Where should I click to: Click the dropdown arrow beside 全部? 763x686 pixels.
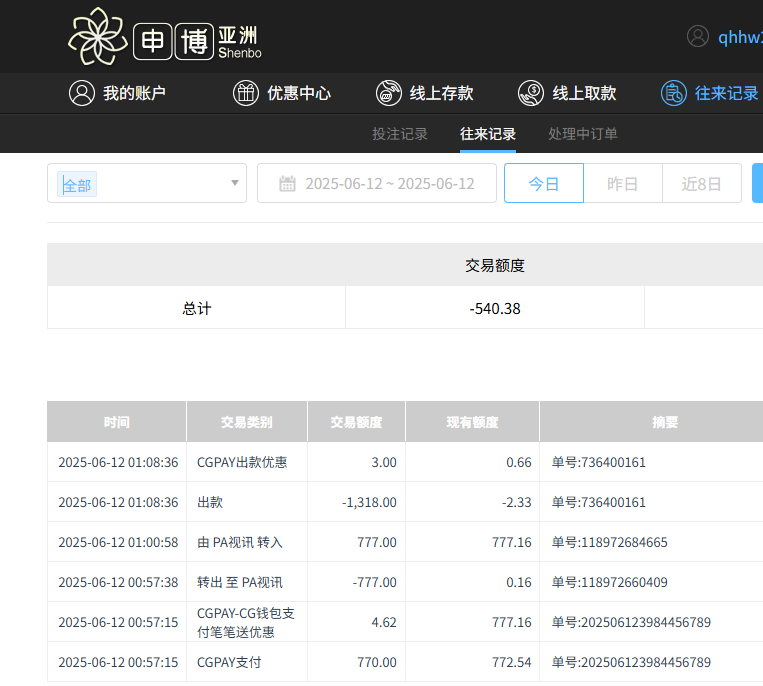(x=235, y=184)
